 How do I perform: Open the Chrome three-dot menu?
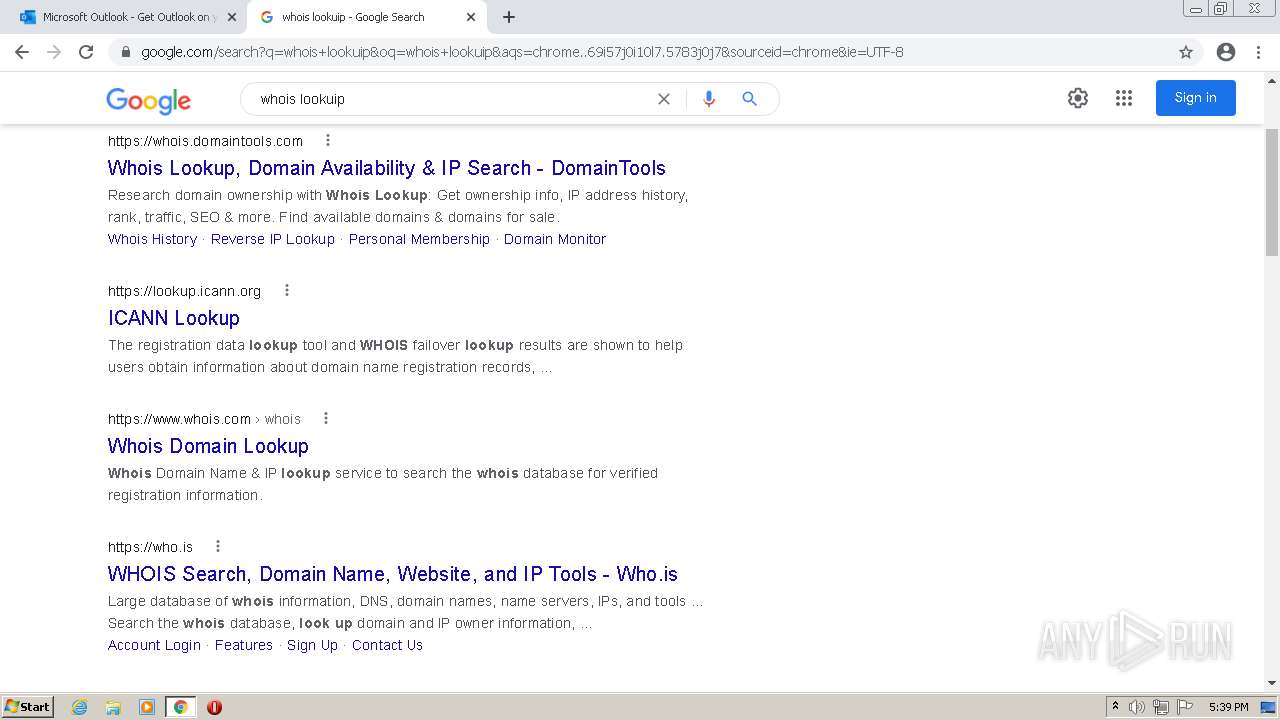click(1258, 52)
